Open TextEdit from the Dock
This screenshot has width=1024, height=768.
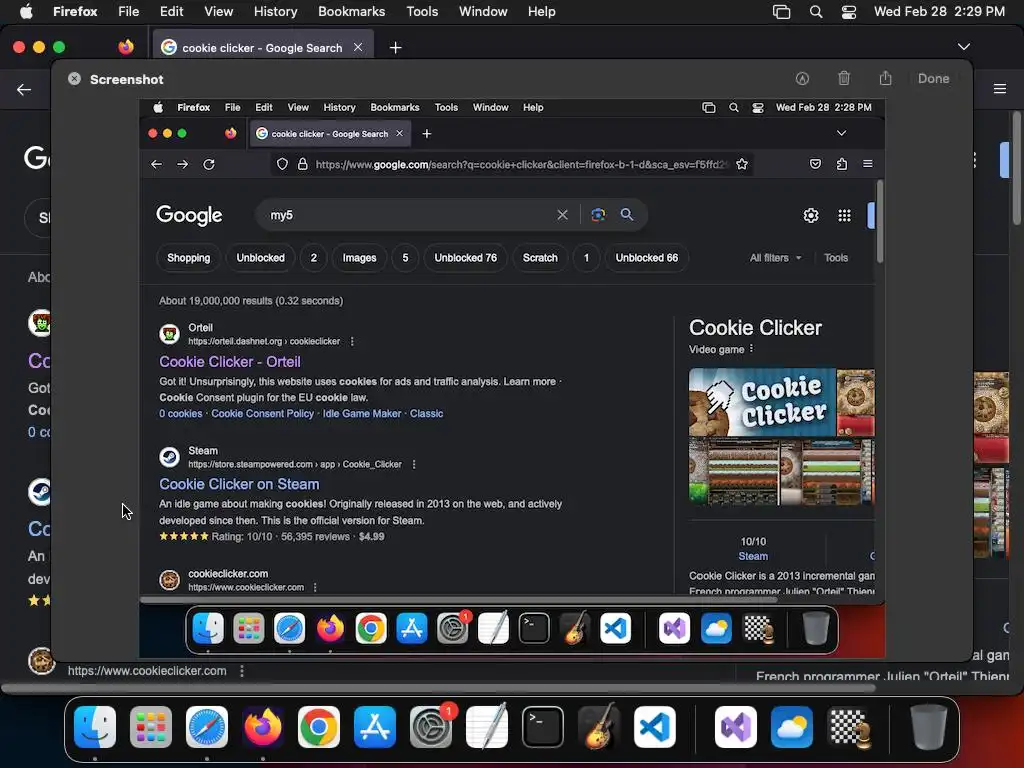tap(487, 726)
